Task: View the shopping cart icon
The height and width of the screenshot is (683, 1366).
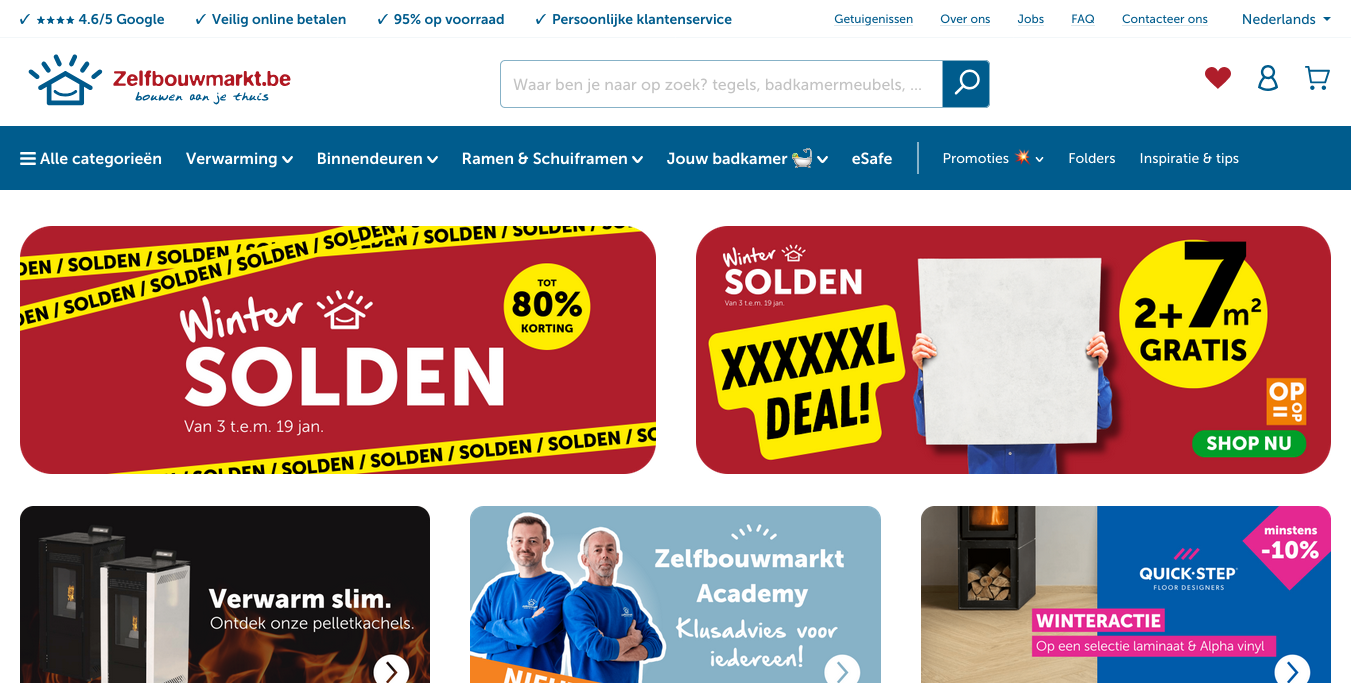Action: click(1318, 78)
